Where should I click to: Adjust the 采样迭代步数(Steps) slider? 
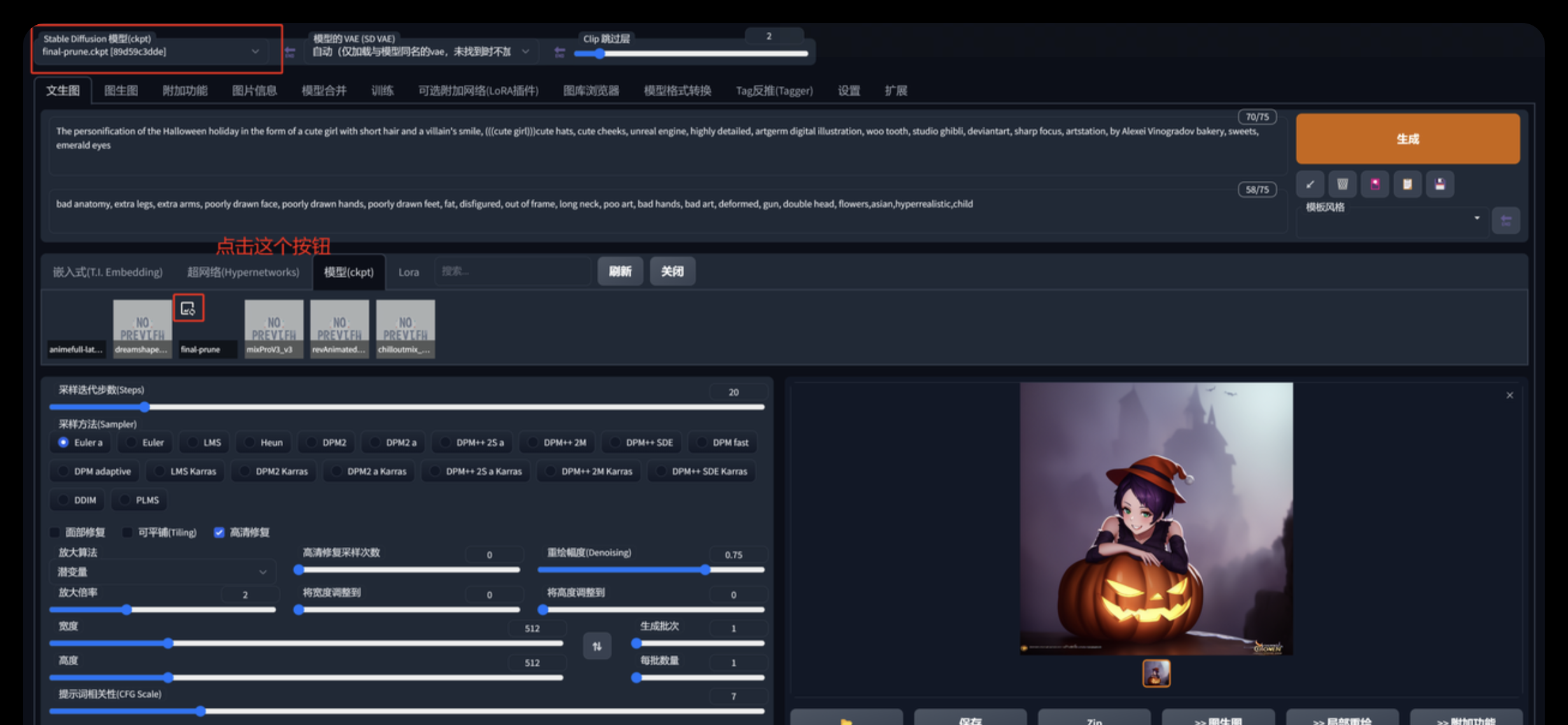click(407, 407)
